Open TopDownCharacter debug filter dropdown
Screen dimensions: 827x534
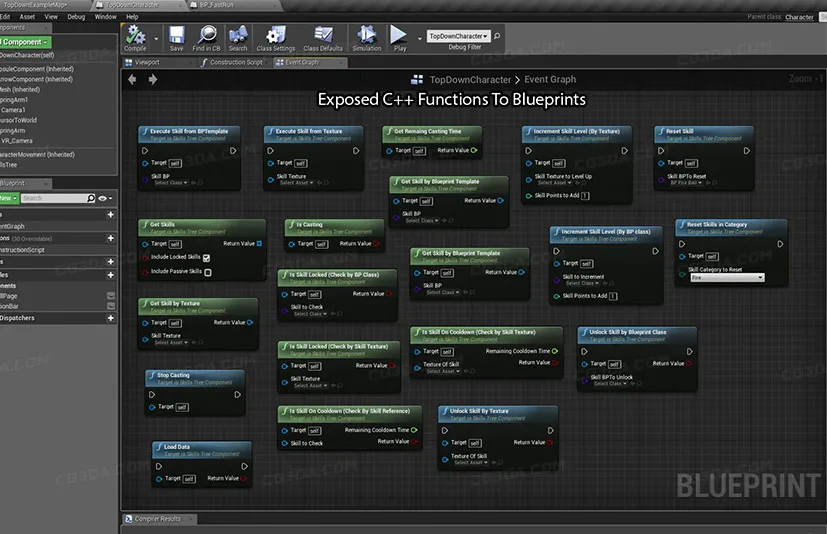[x=458, y=36]
